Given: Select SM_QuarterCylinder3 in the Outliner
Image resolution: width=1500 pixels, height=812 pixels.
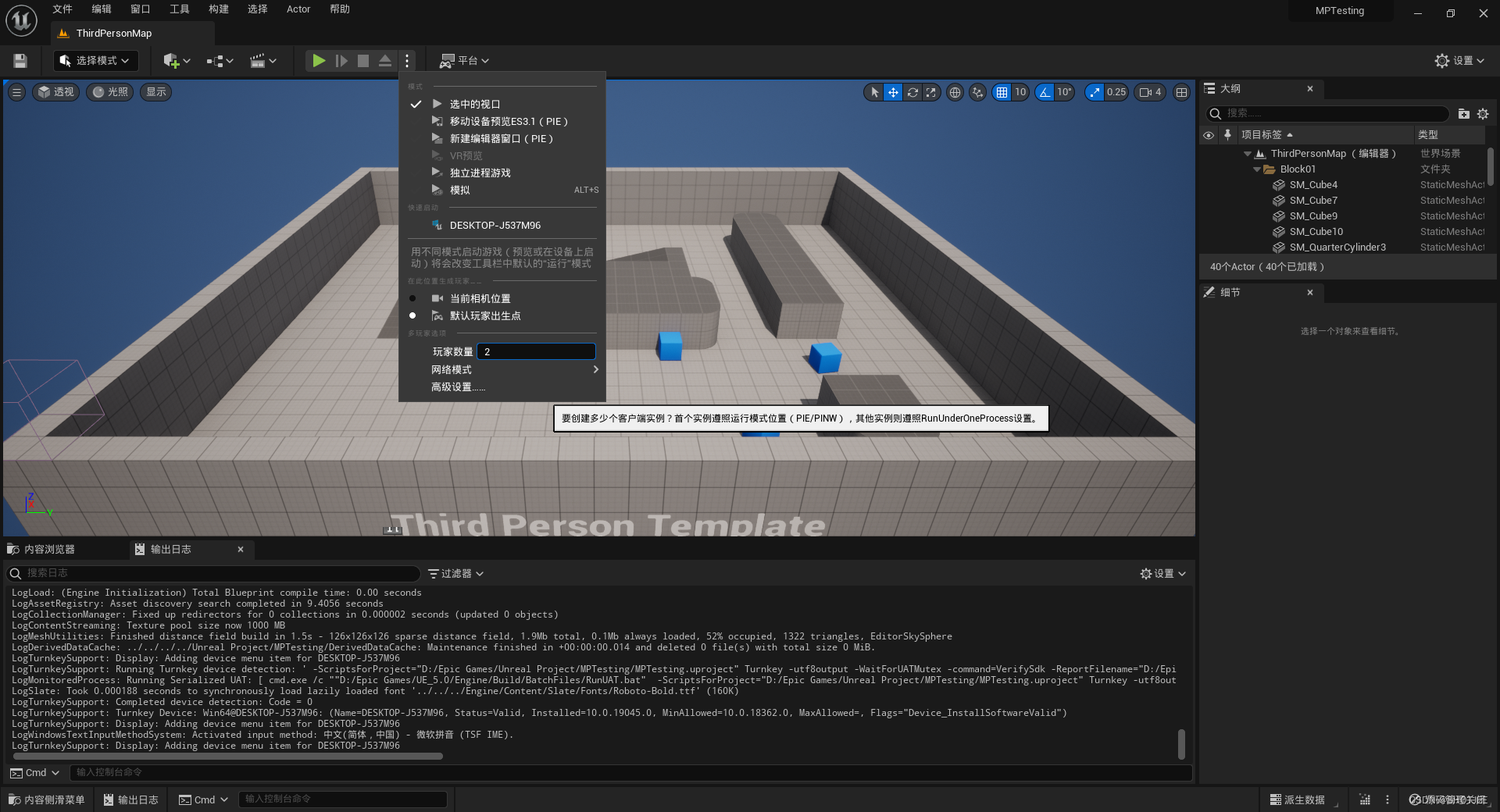Looking at the screenshot, I should coord(1337,248).
